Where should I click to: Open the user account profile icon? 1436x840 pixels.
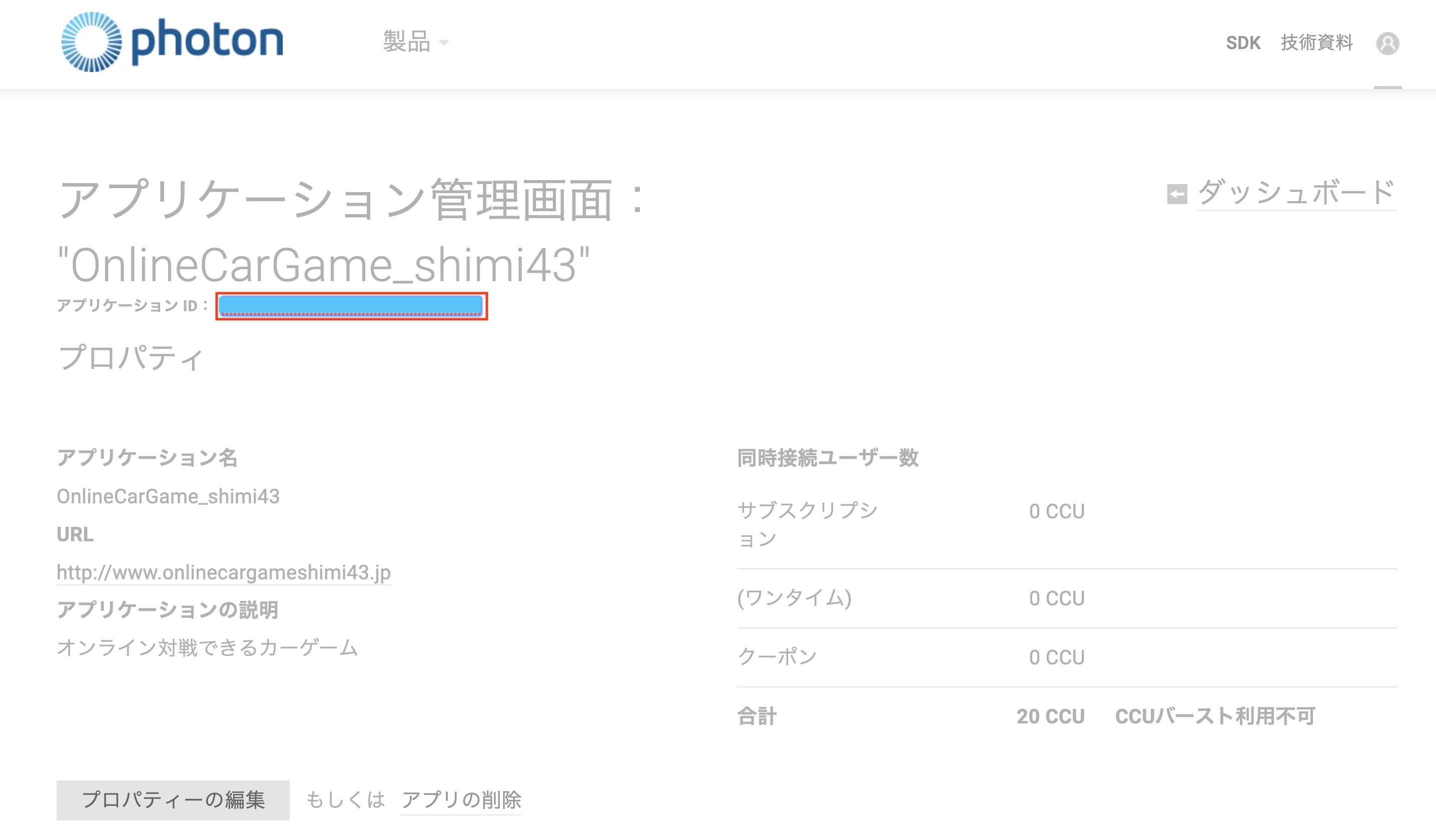click(x=1388, y=44)
